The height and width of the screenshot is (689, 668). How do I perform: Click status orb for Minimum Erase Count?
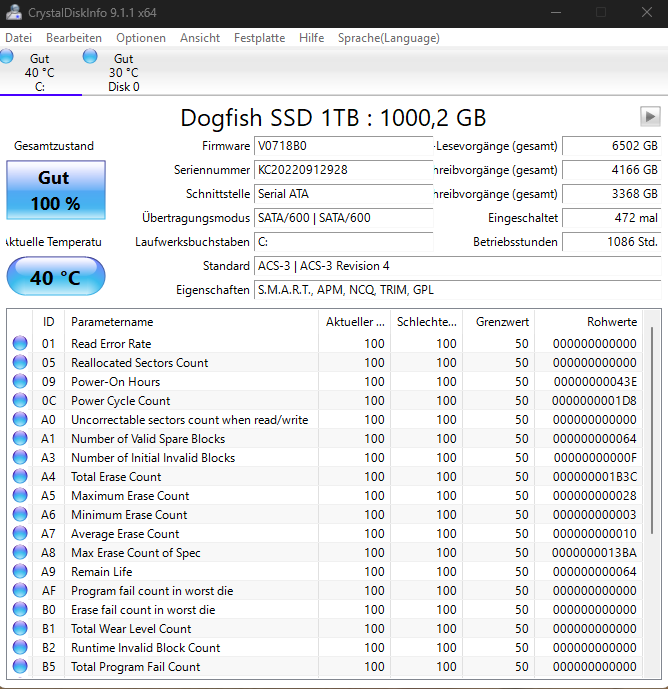20,514
